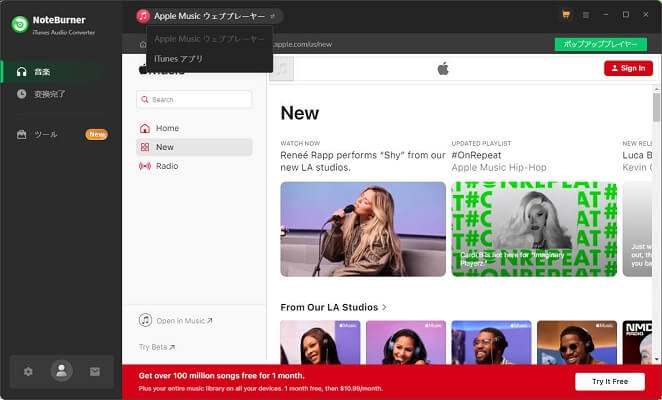Choose the greyed Apple Music web player option

click(209, 39)
